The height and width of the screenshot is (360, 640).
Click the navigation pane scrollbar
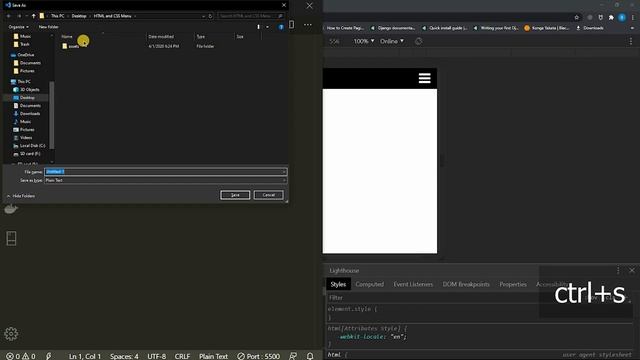coord(51,115)
